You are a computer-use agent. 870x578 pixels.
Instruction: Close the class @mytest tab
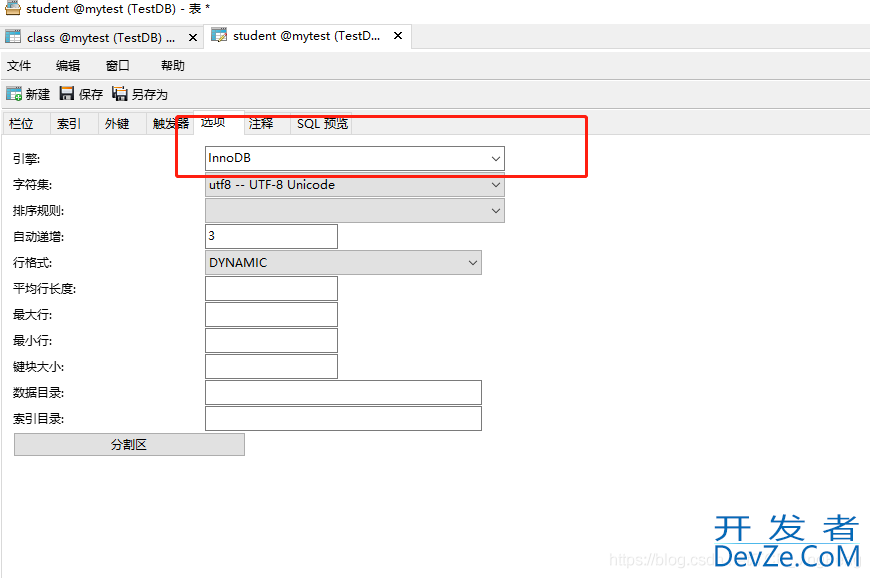193,38
